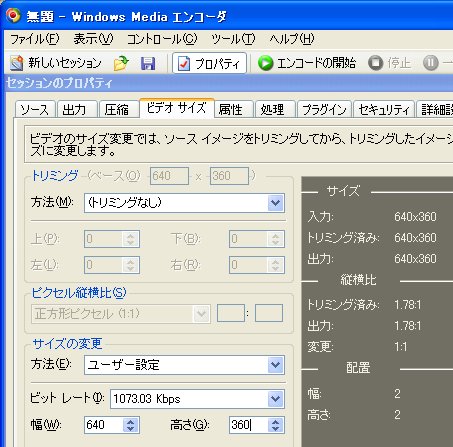This screenshot has width=453, height=447.
Task: Click the 下(B) trimming value field
Action: pyautogui.click(x=248, y=239)
